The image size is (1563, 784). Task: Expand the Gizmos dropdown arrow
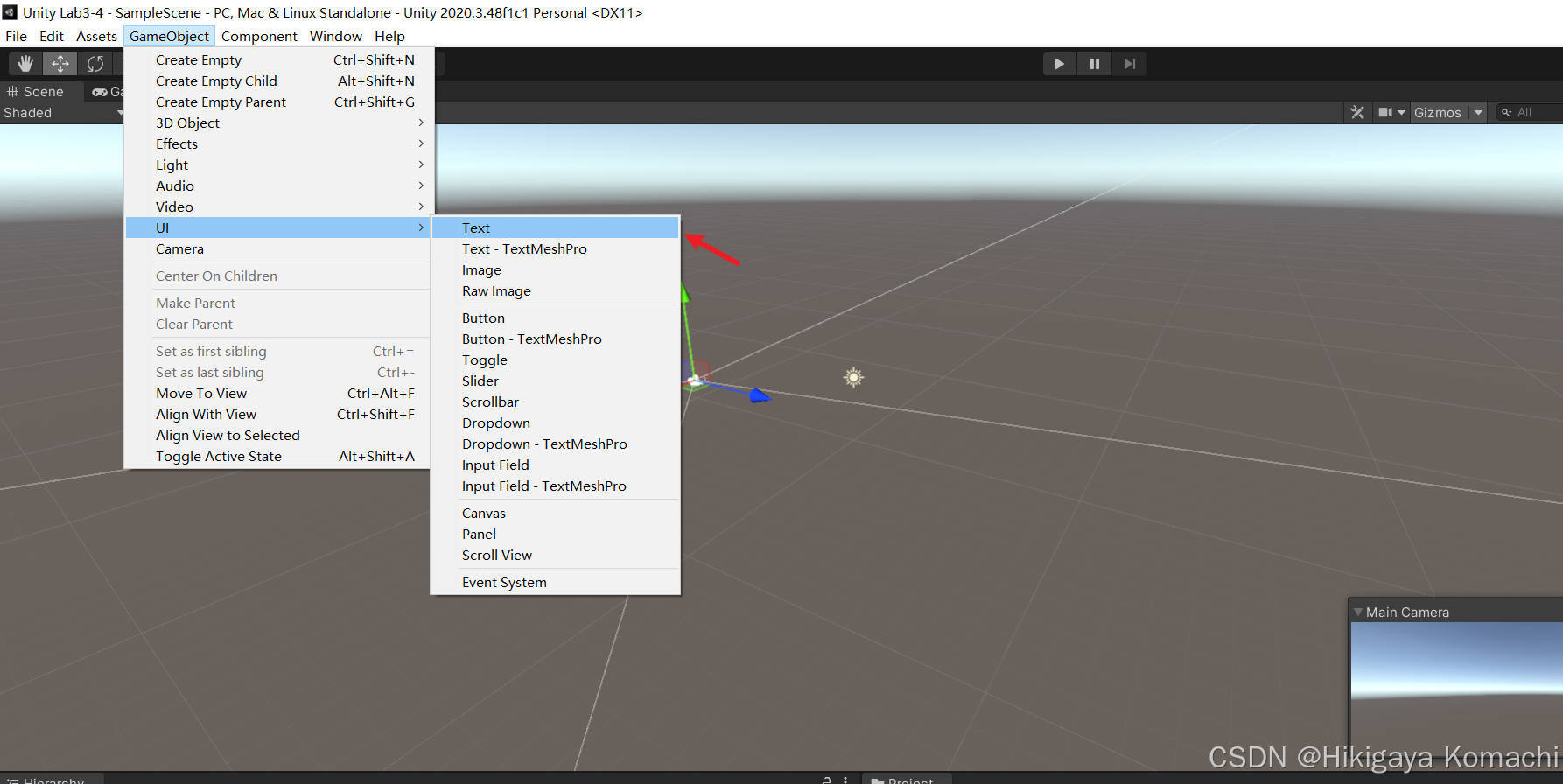pyautogui.click(x=1478, y=112)
